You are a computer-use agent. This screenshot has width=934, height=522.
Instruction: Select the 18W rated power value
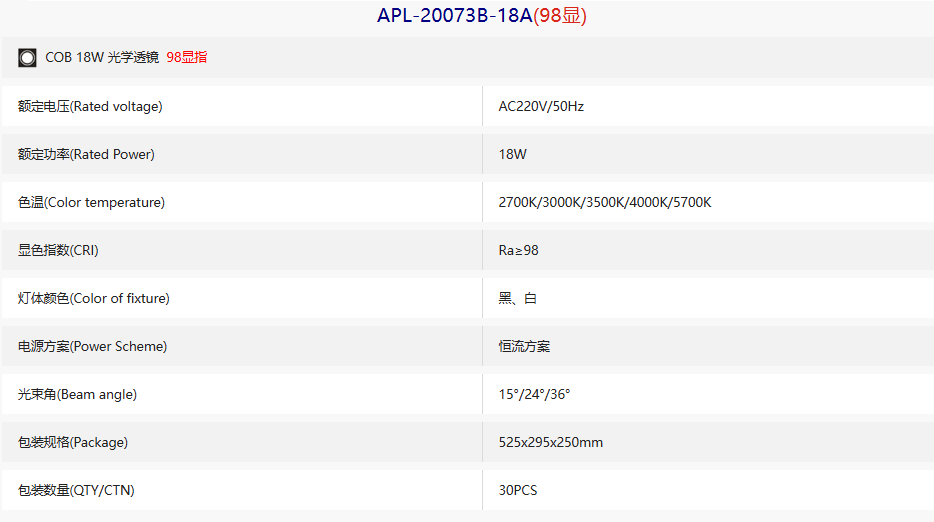512,154
